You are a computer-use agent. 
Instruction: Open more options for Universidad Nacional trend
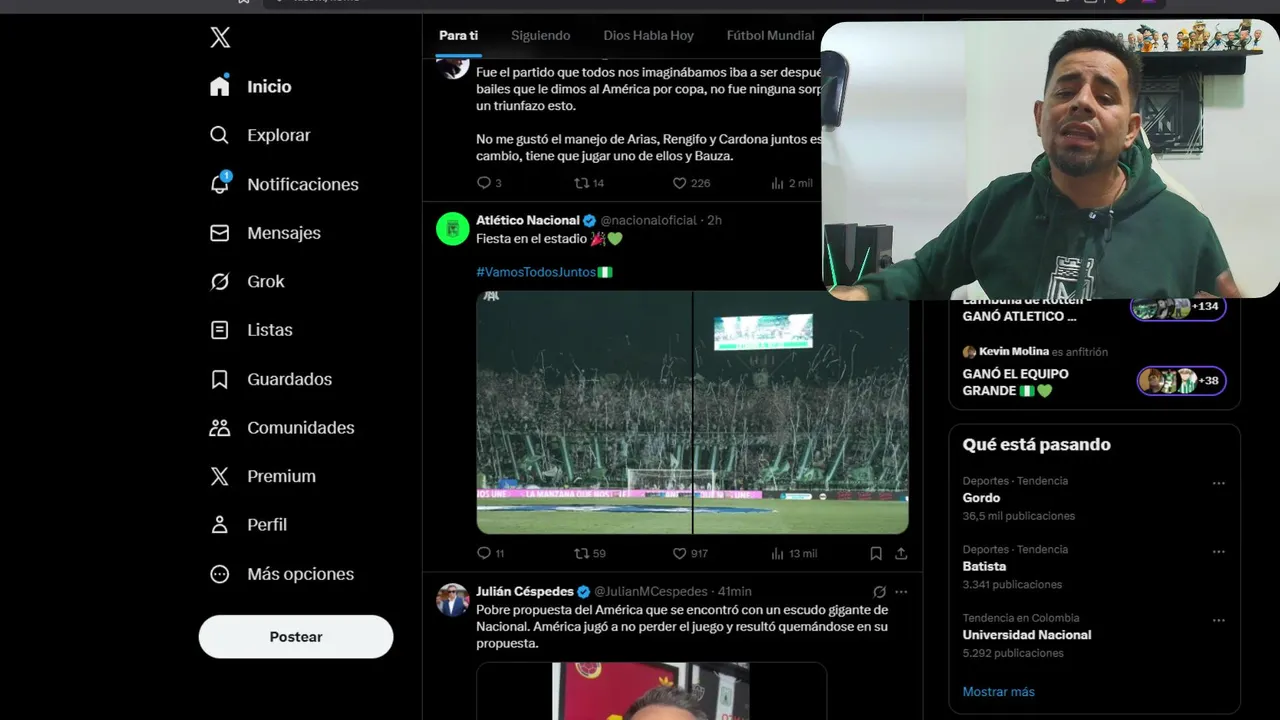click(x=1218, y=620)
